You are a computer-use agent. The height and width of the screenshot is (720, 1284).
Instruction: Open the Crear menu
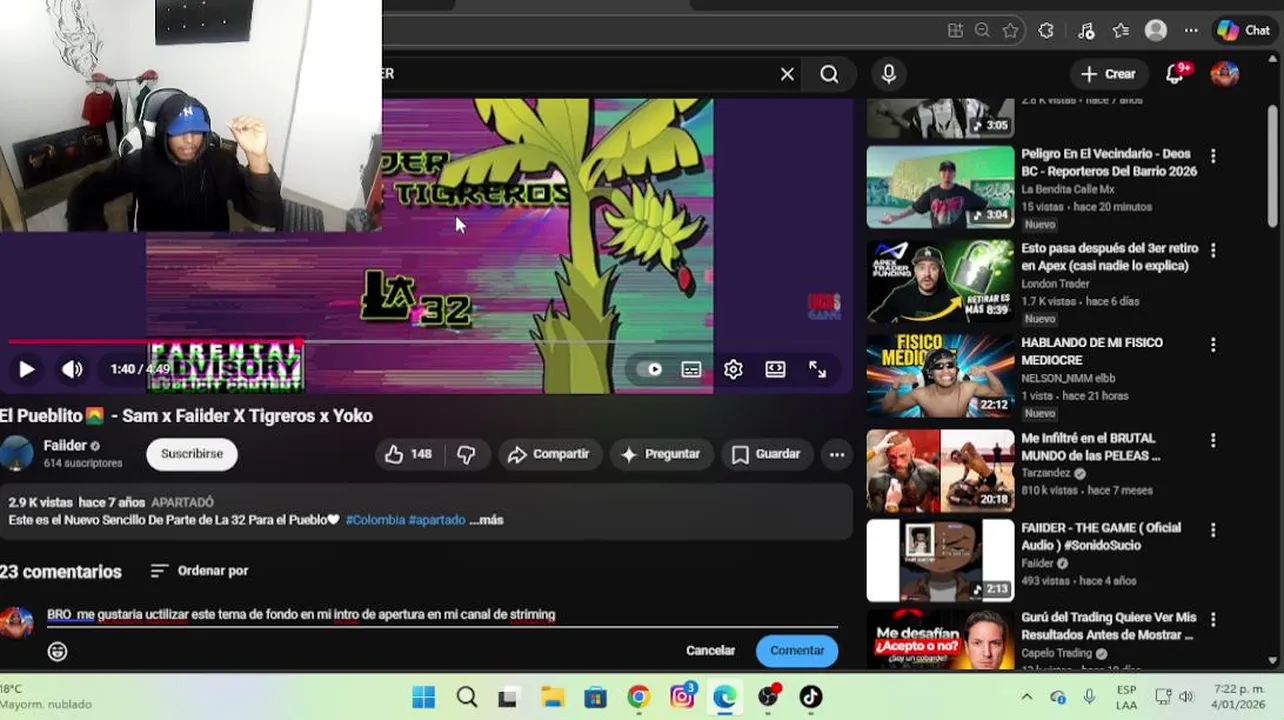click(1108, 74)
